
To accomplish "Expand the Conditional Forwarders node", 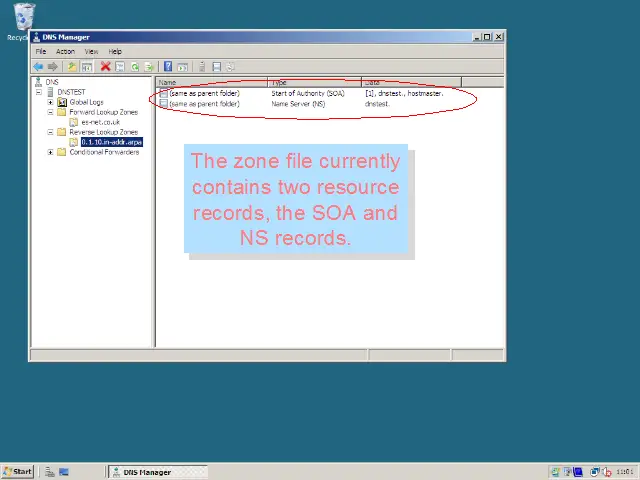I will 50,152.
